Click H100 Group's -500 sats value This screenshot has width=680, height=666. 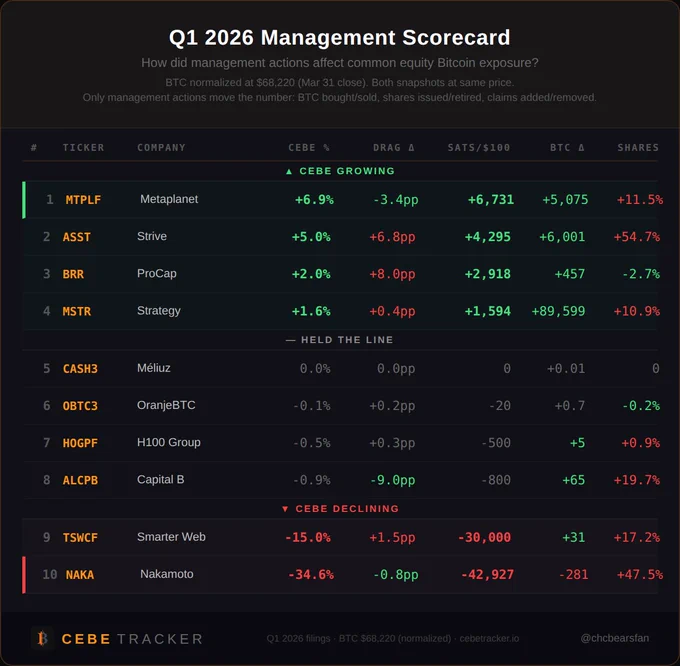(496, 443)
